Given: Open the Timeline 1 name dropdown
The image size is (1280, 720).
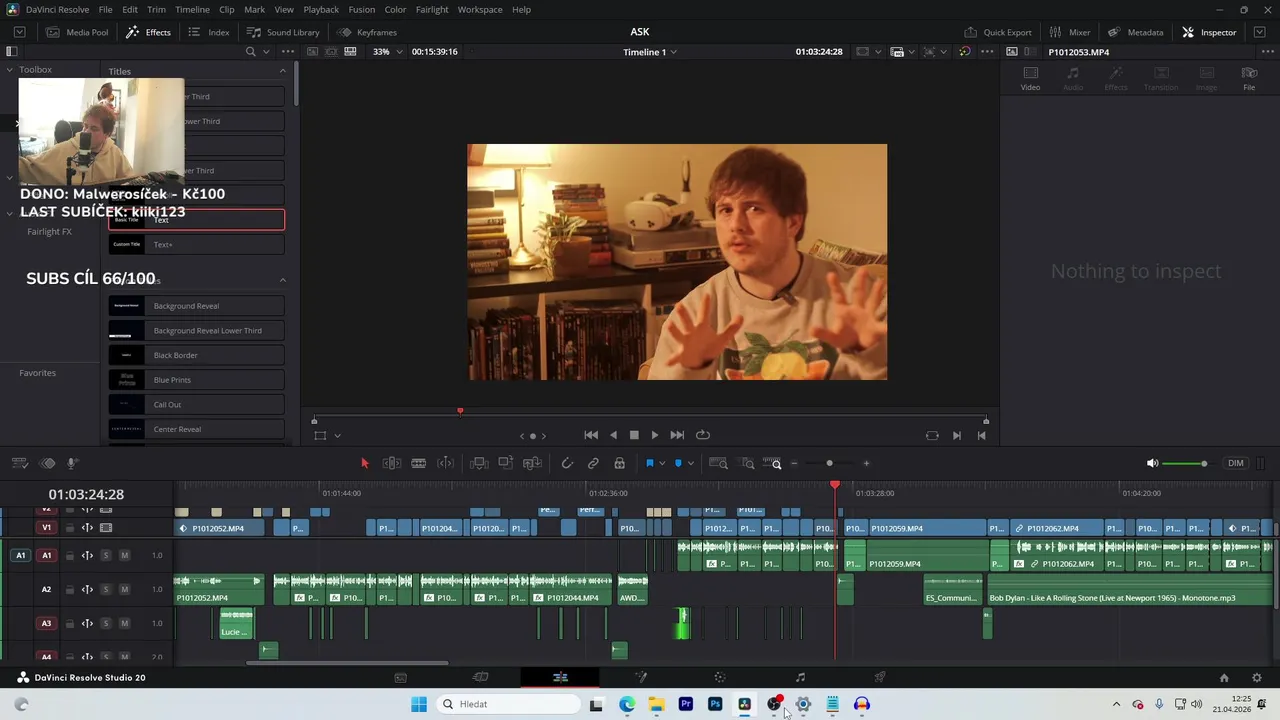Looking at the screenshot, I should (650, 52).
